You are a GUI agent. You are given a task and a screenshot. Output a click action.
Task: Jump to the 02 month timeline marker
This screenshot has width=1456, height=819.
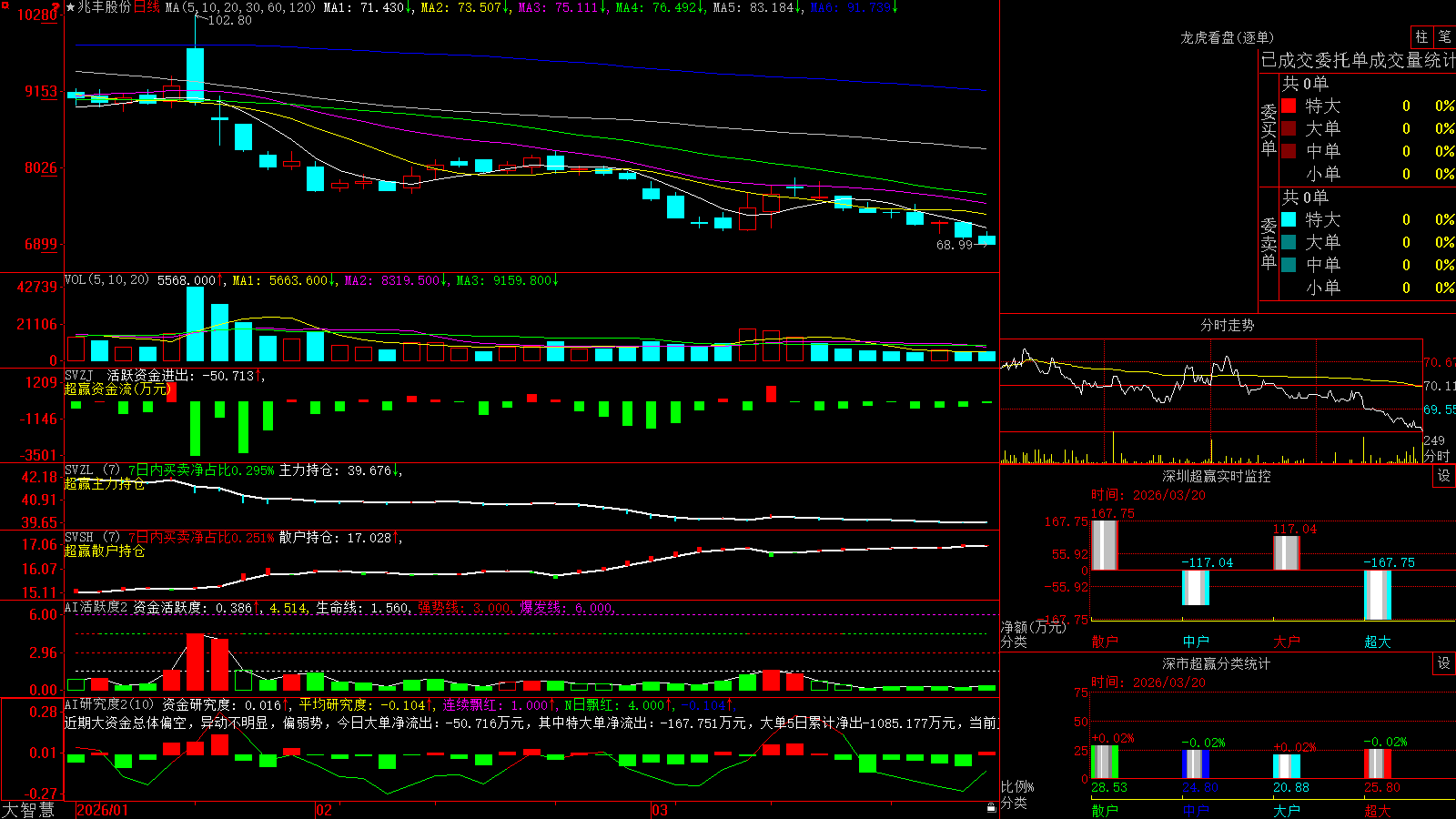(x=323, y=810)
